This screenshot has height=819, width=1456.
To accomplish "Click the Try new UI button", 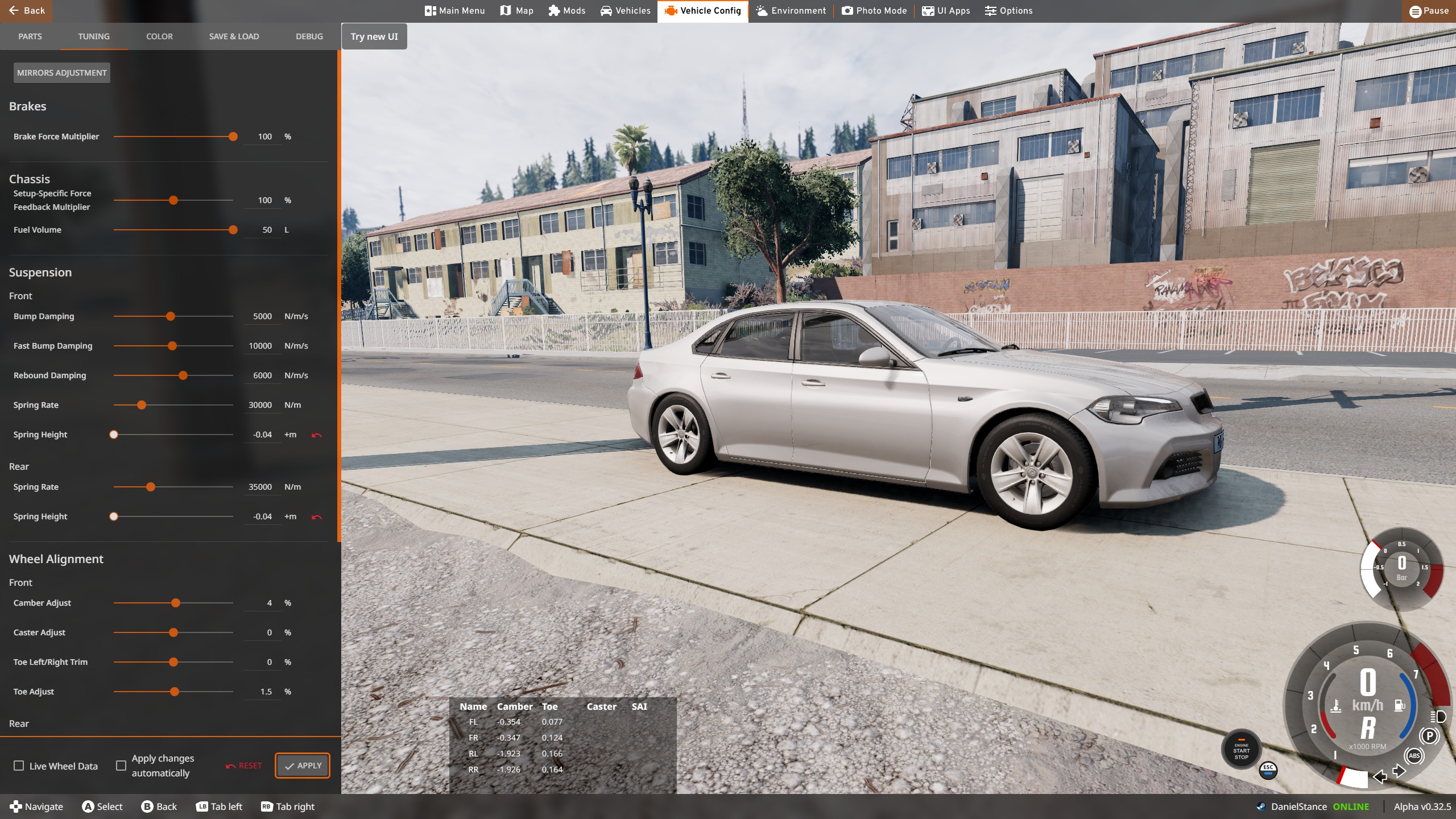I will 374,36.
